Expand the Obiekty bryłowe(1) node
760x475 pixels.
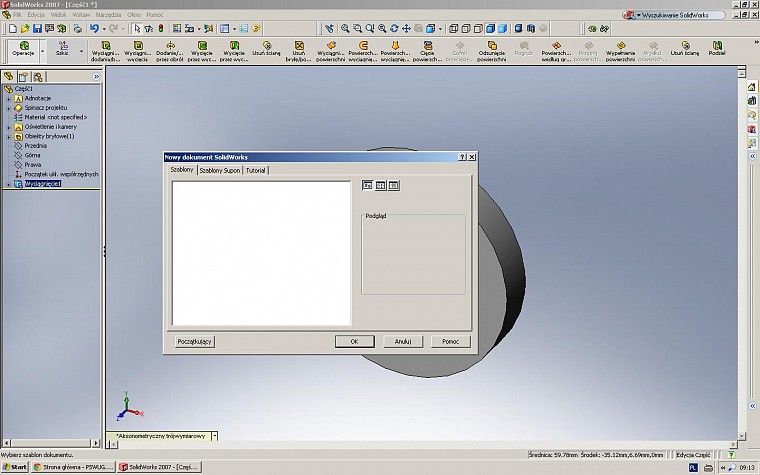8,137
